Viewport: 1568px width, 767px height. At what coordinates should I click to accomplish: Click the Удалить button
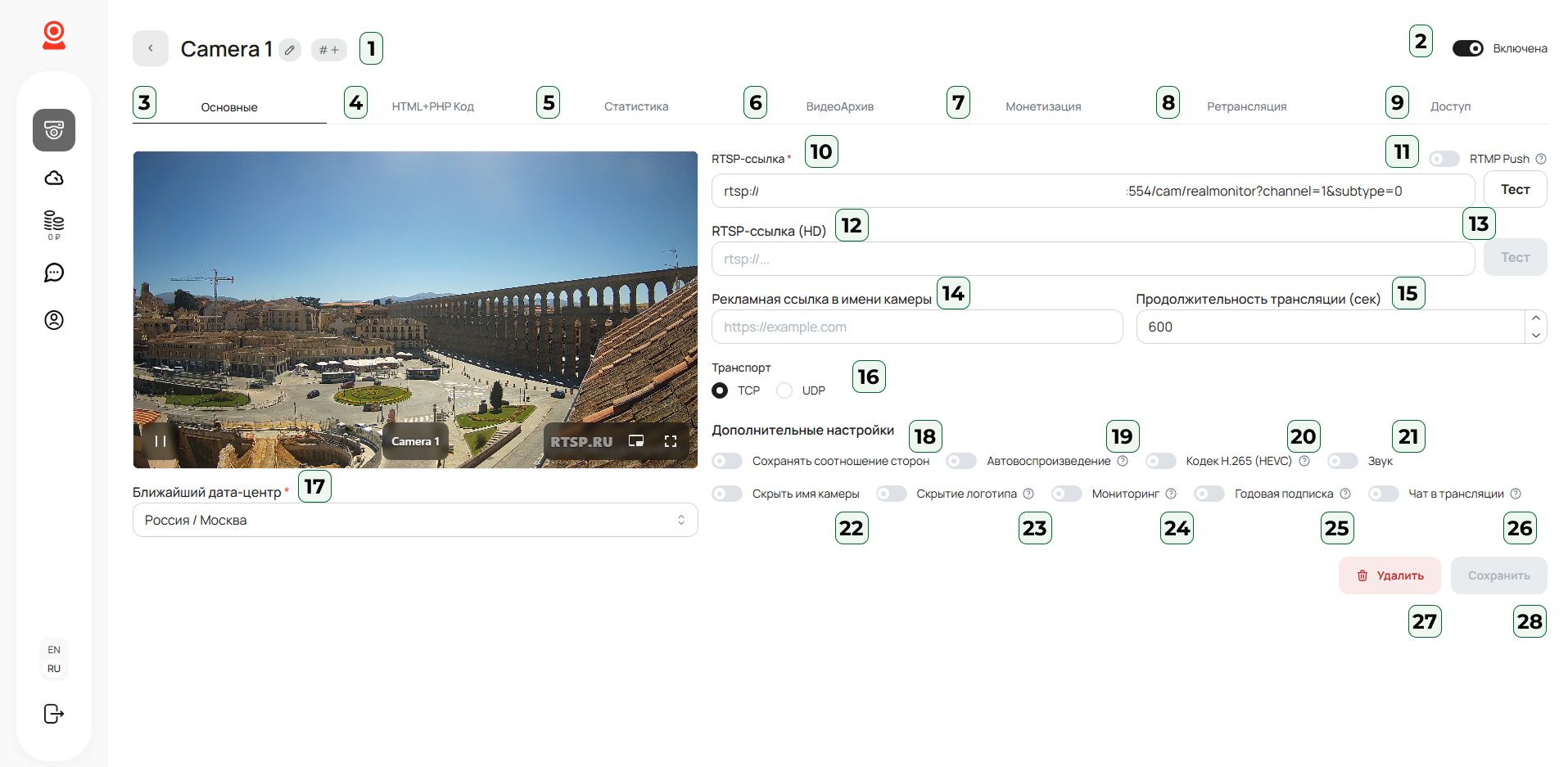(x=1390, y=575)
